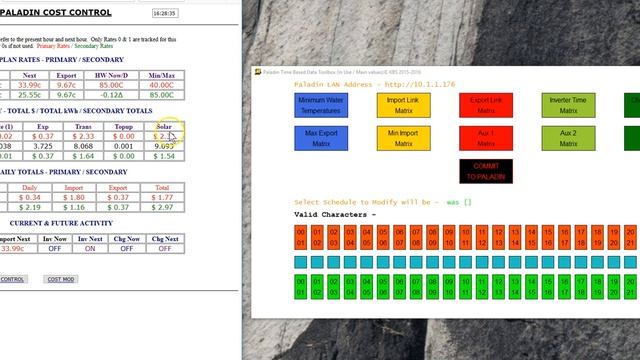640x360 pixels.
Task: Select orange hour box 15 16
Action: (548, 237)
